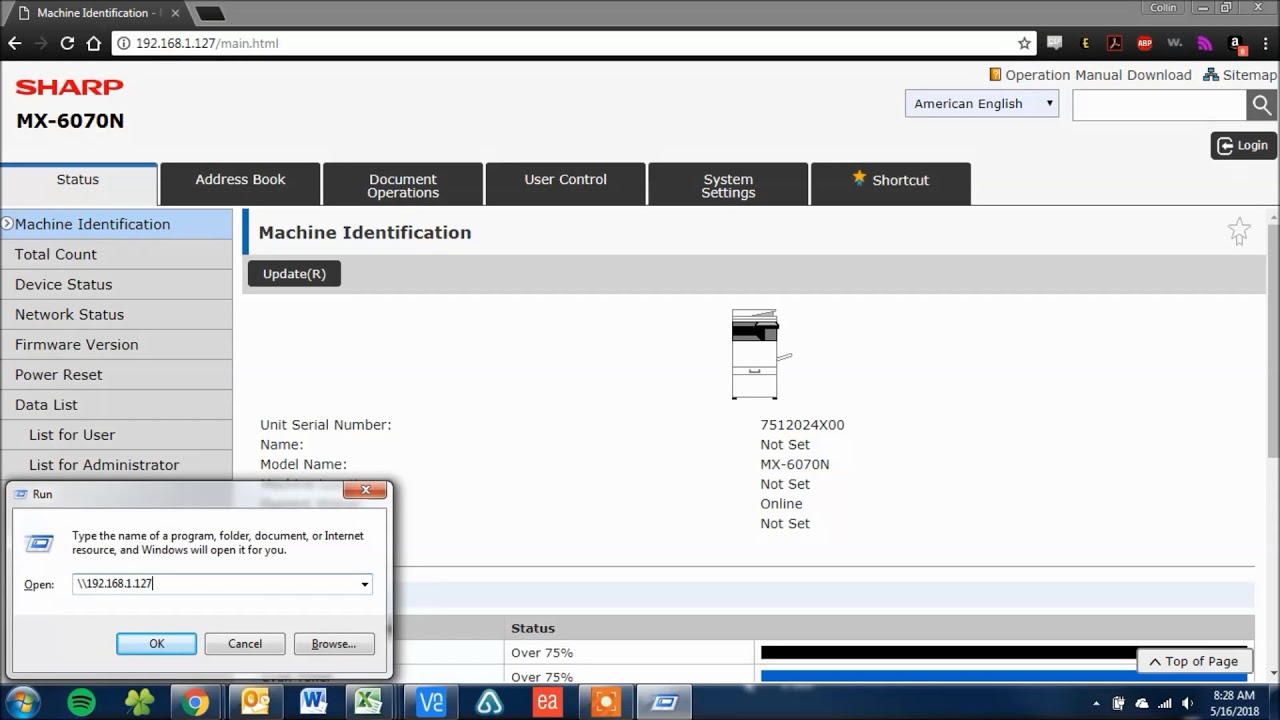This screenshot has width=1280, height=720.
Task: Open the User Control tab
Action: coord(566,184)
